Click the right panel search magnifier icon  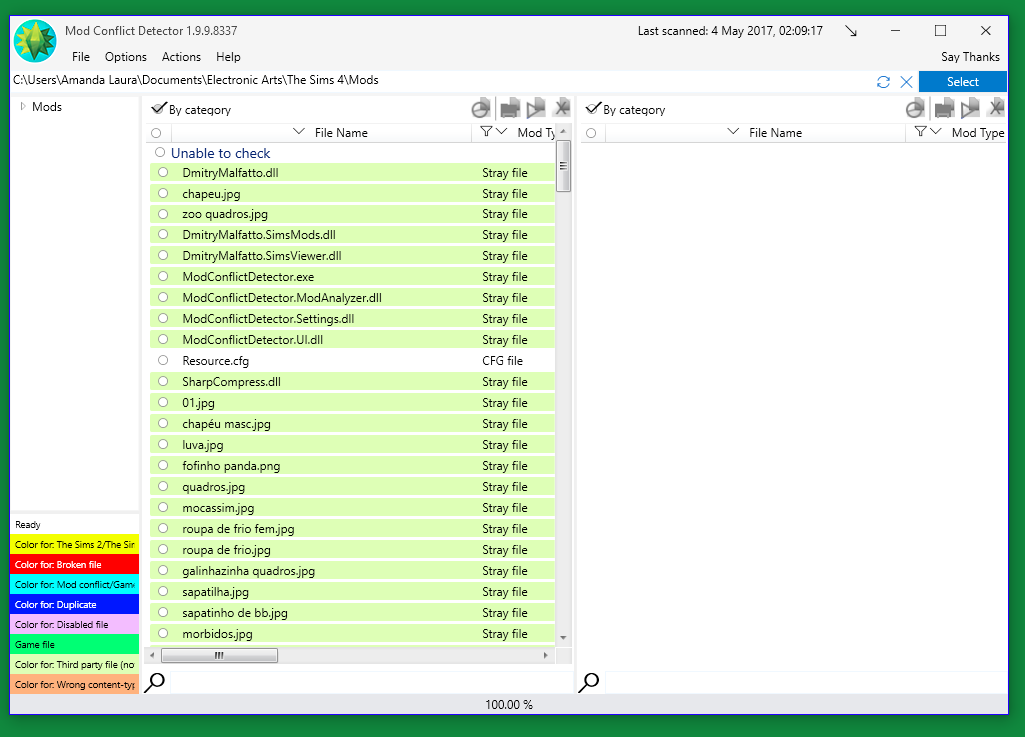point(588,682)
